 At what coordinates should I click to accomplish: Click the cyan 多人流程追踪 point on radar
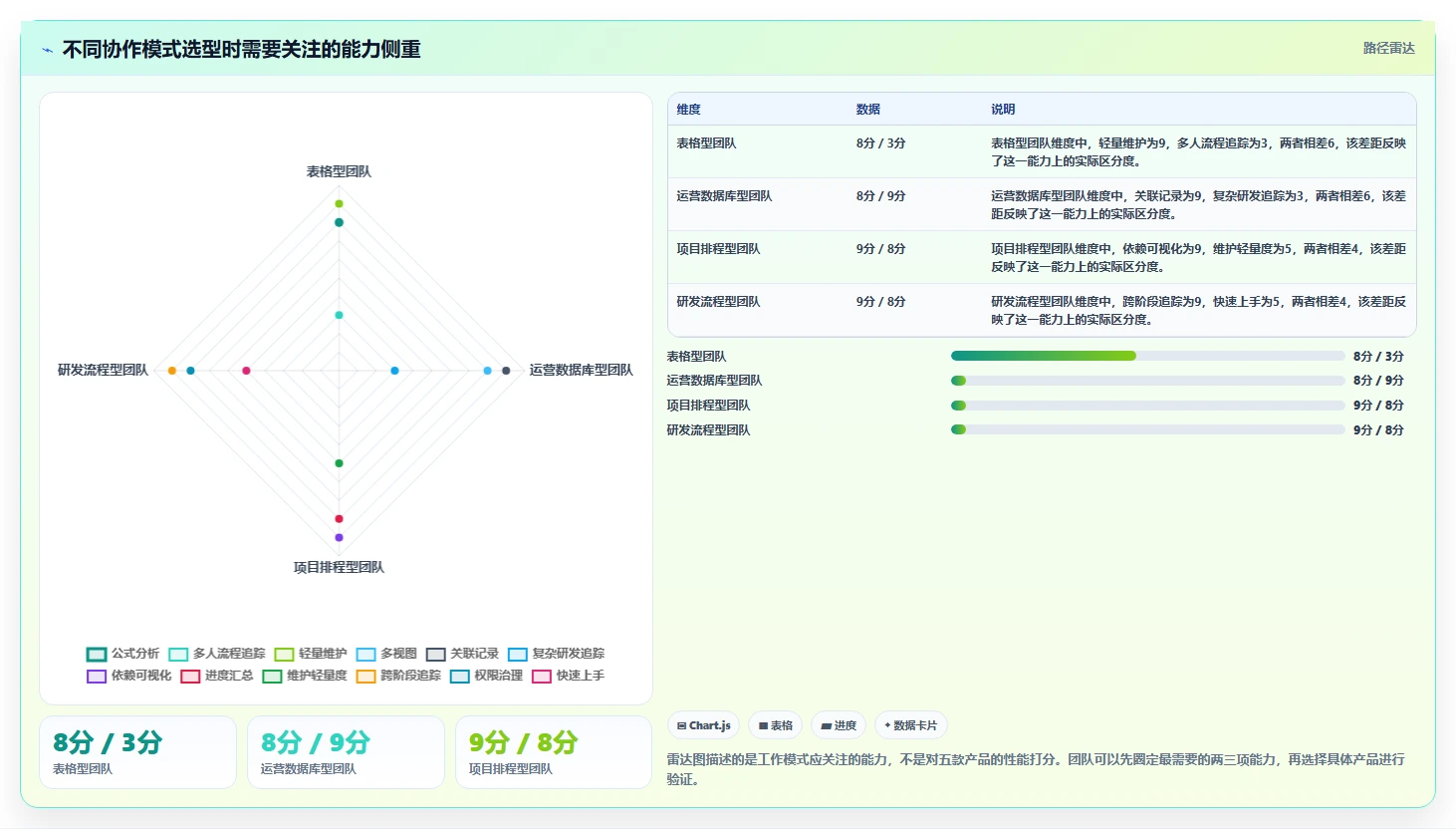point(339,315)
